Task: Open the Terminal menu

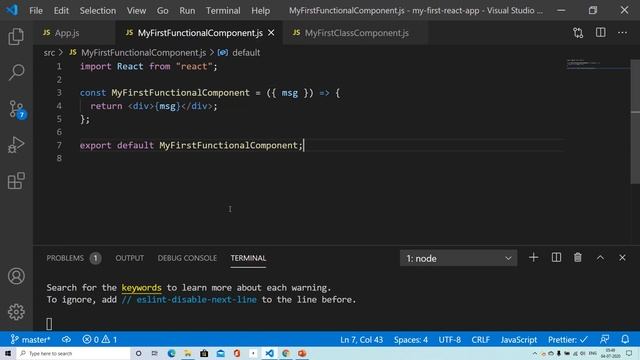Action: pyautogui.click(x=223, y=10)
